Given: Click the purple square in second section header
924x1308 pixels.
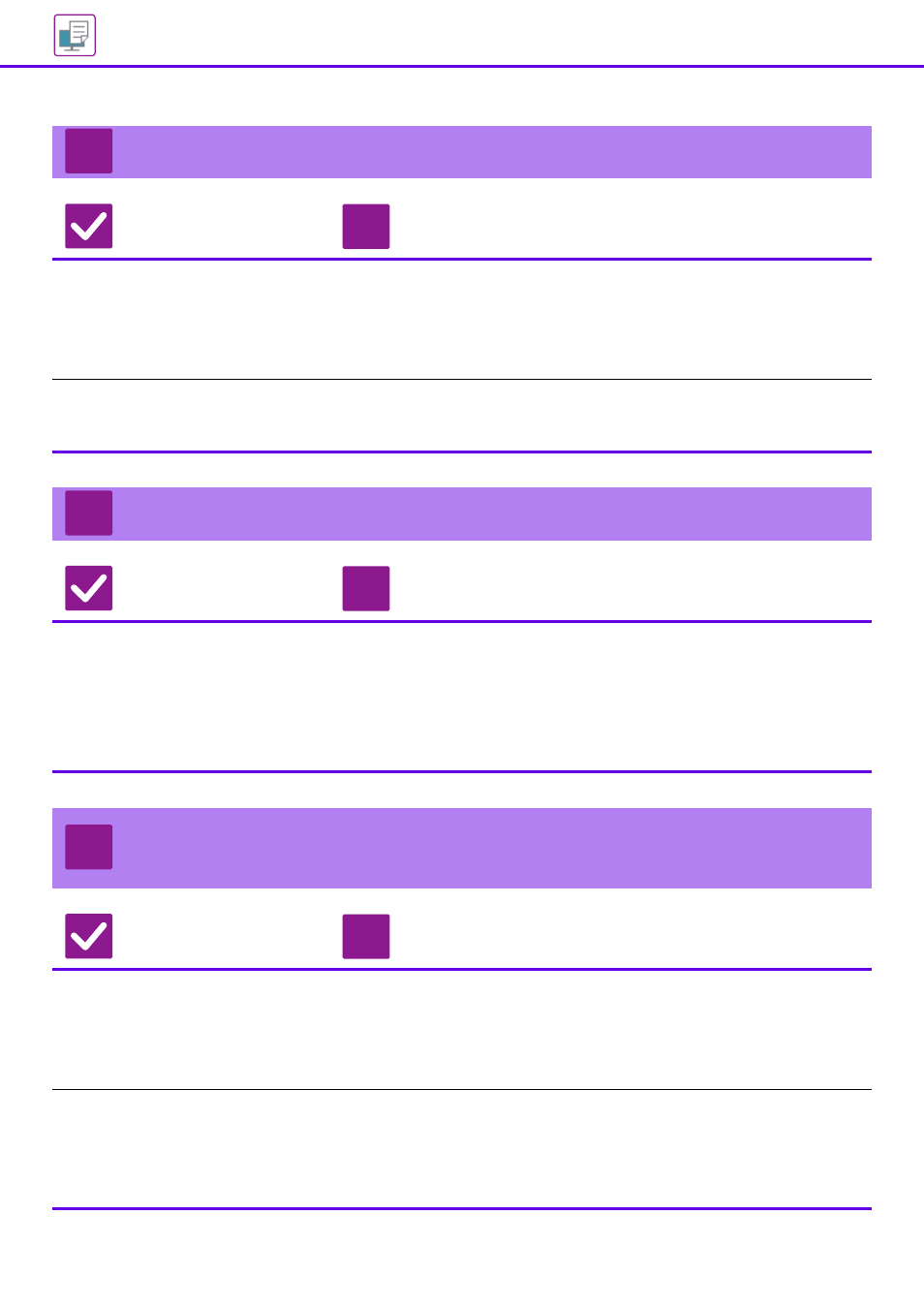Looking at the screenshot, I should click(x=89, y=514).
